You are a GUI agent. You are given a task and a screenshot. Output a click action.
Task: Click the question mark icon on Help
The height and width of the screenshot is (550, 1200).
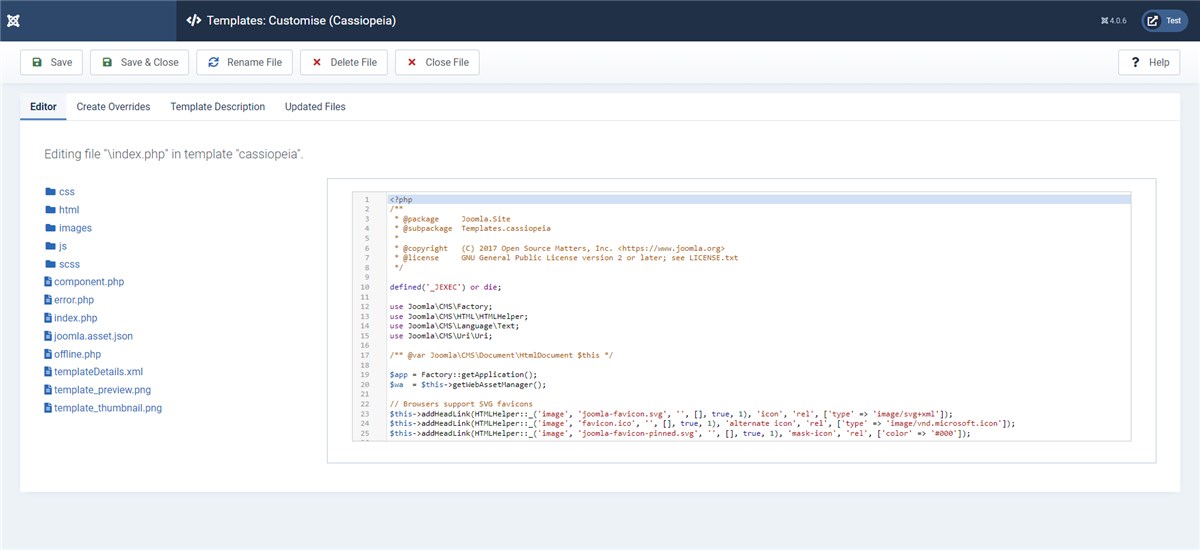1136,62
